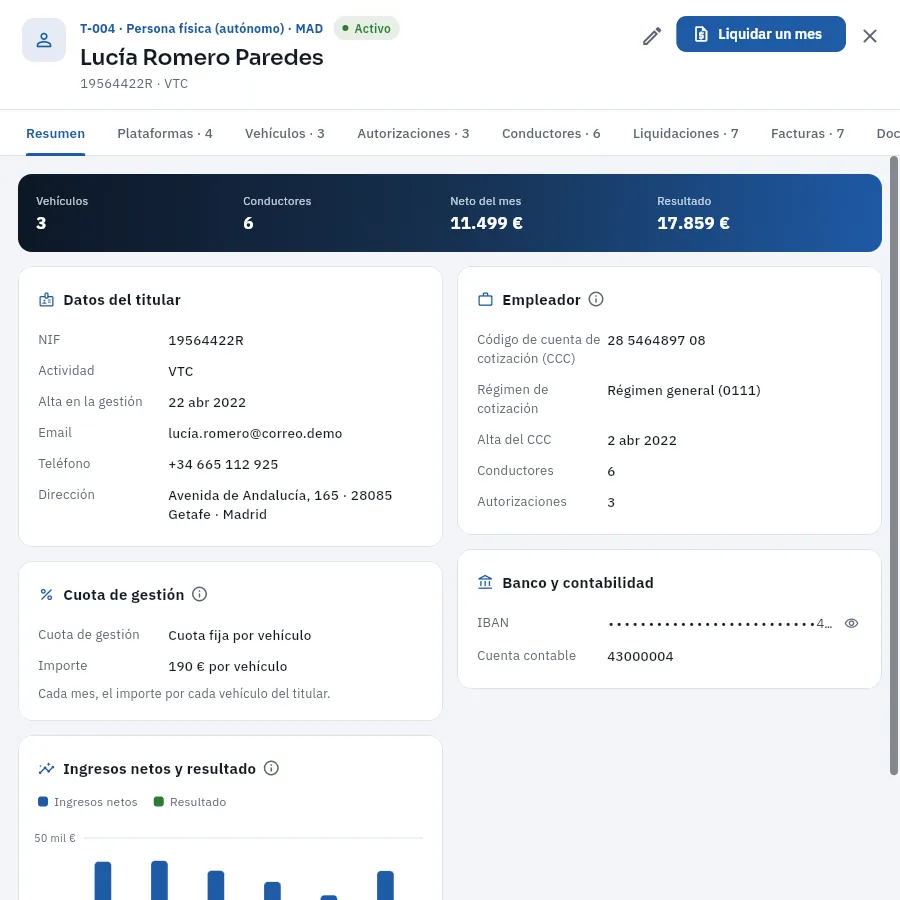Screen dimensions: 900x900
Task: Open the Ingresos netos y resultado info icon
Action: click(x=271, y=768)
